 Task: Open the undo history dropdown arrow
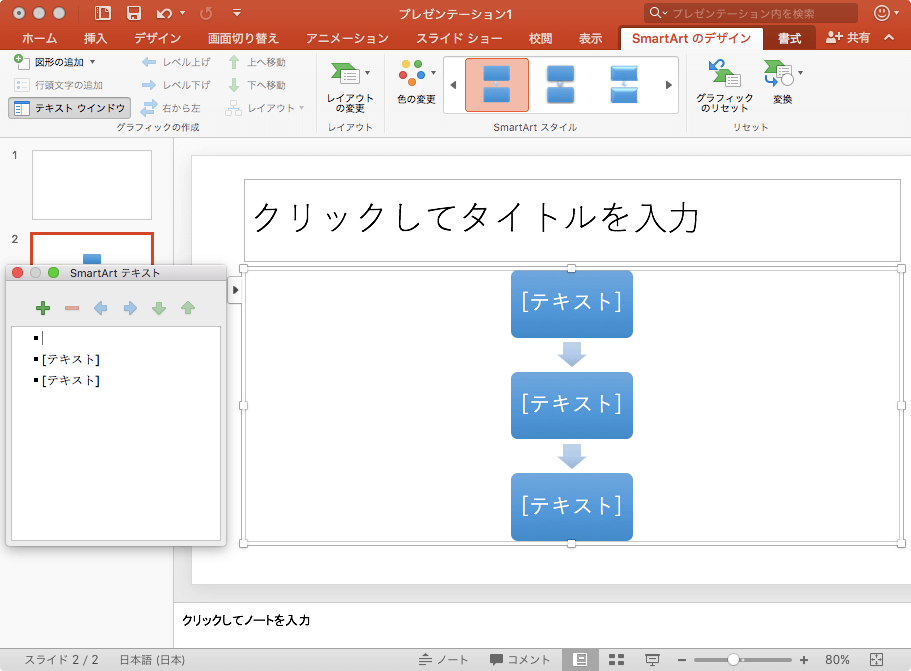(x=182, y=13)
